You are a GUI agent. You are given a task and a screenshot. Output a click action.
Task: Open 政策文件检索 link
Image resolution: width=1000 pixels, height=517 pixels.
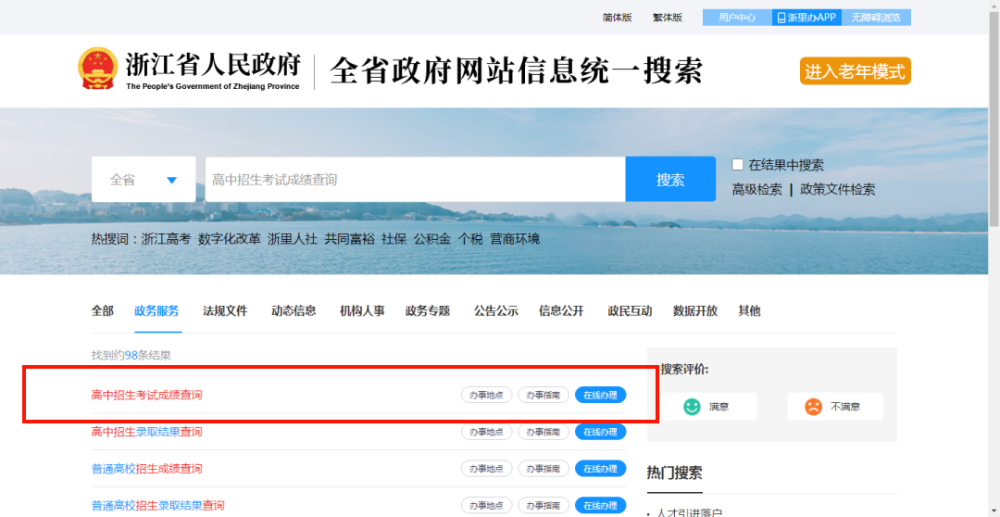[x=837, y=189]
